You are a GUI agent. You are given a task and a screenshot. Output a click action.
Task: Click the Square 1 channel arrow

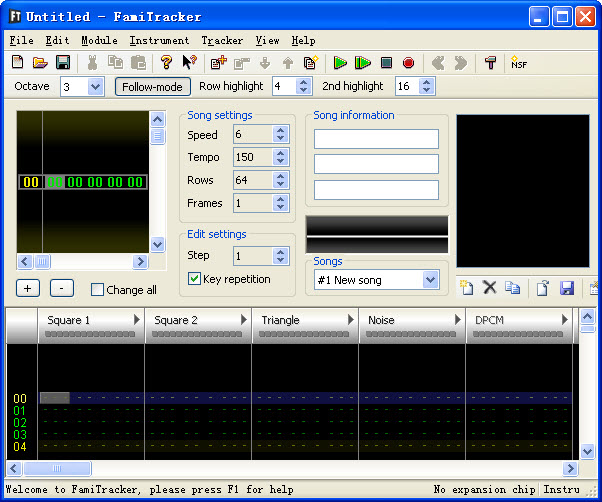tap(136, 320)
